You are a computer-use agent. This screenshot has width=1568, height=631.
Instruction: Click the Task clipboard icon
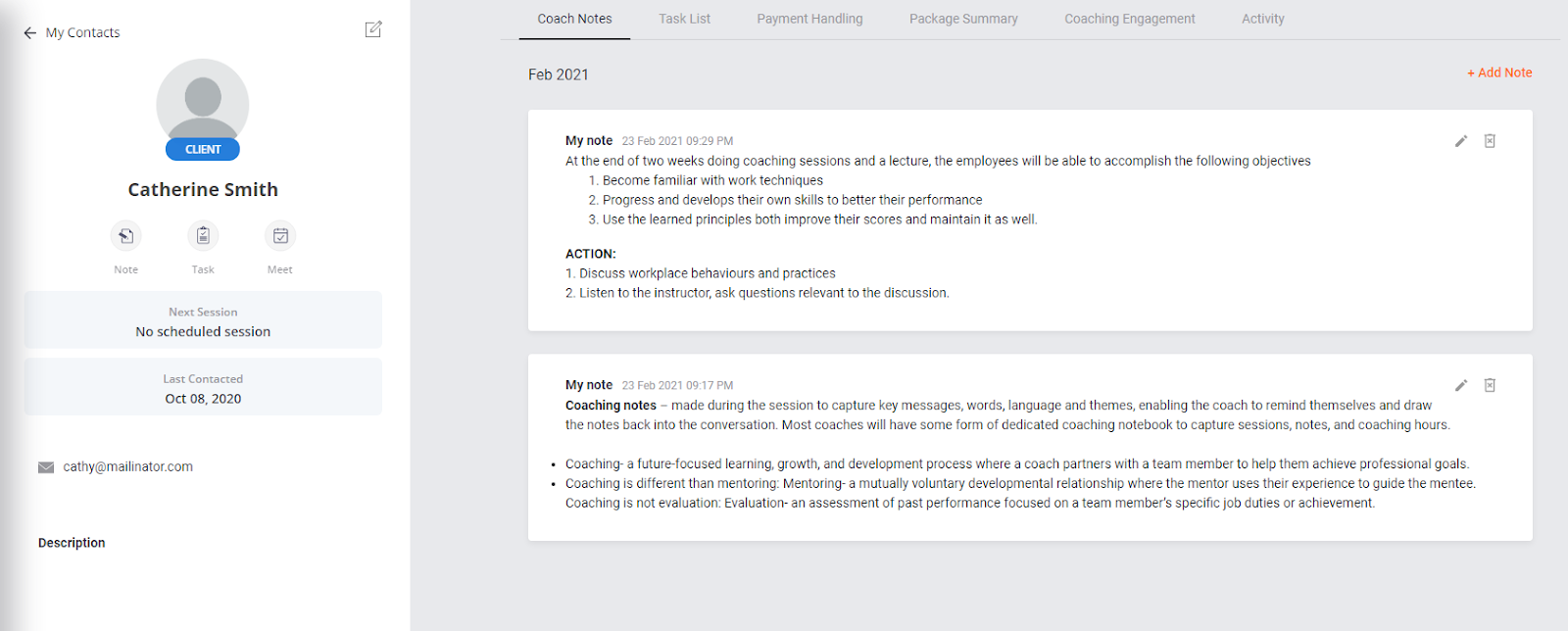pos(203,236)
